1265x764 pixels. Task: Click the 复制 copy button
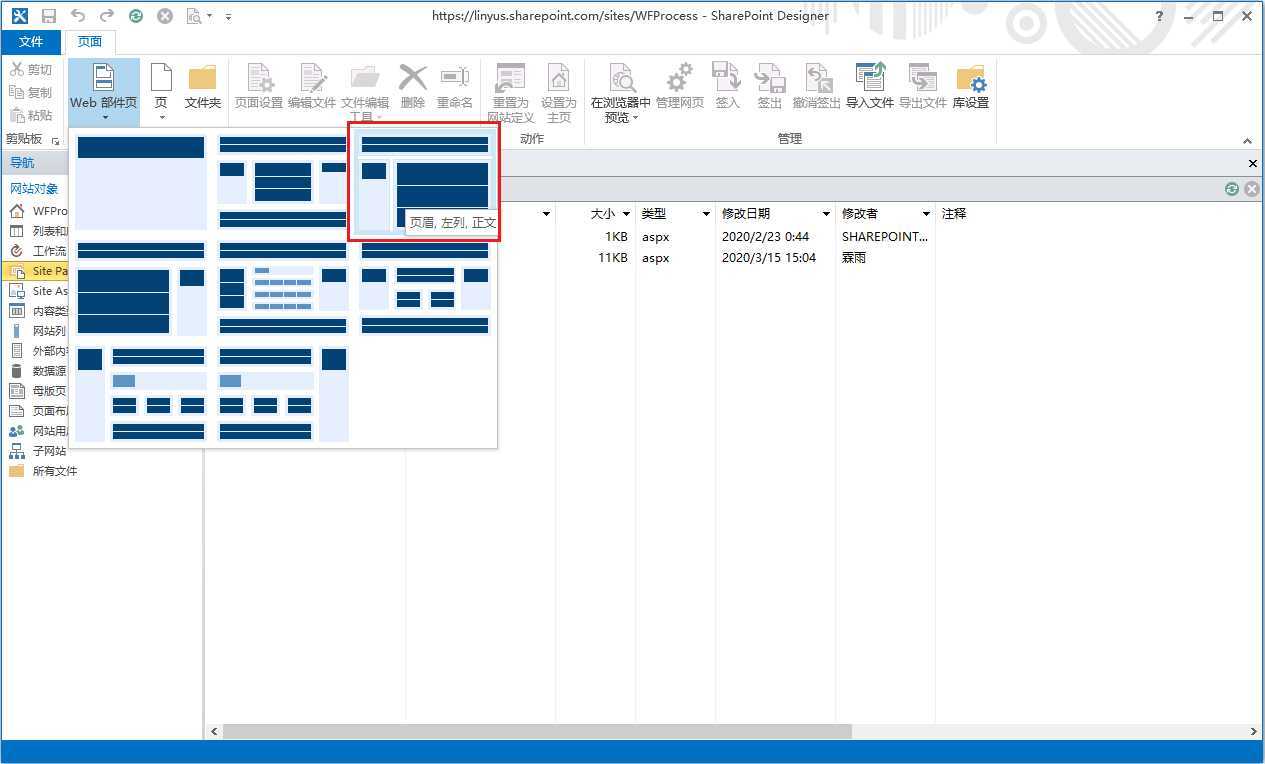tap(31, 92)
